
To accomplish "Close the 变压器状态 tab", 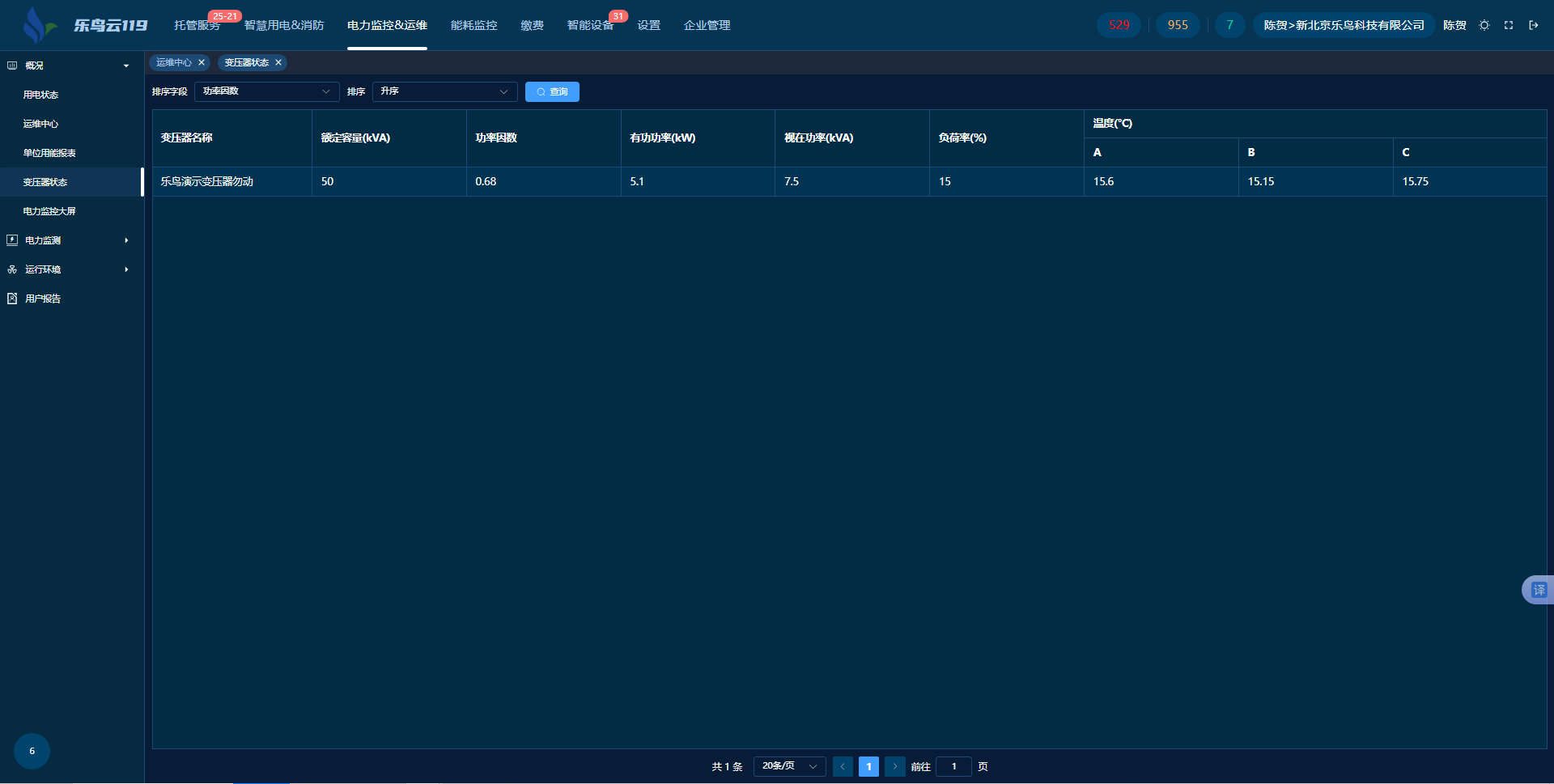I will click(278, 62).
